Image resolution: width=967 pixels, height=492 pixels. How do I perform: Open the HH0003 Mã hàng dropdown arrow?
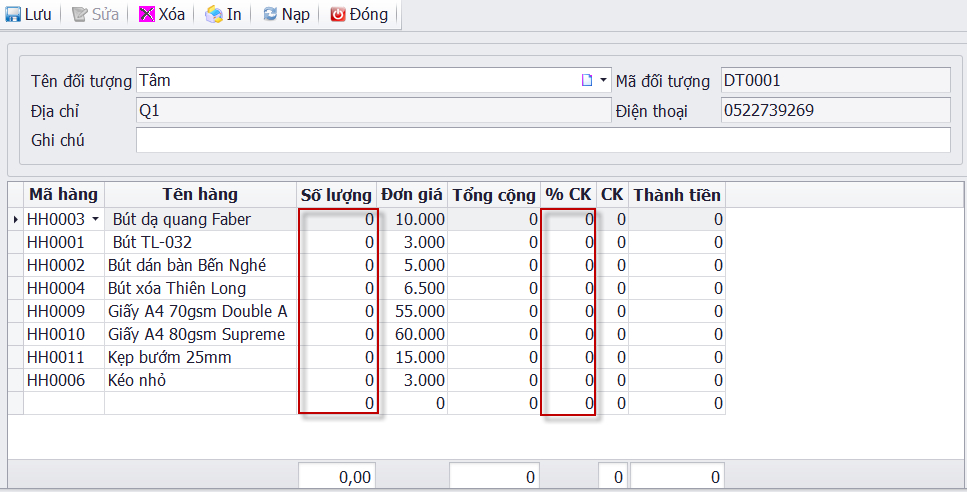[x=96, y=219]
